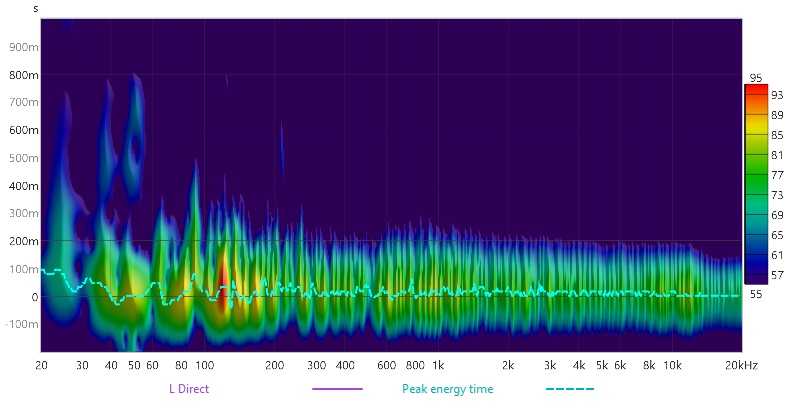This screenshot has height=404, width=800.
Task: Click the 400m time axis label
Action: pyautogui.click(x=23, y=186)
